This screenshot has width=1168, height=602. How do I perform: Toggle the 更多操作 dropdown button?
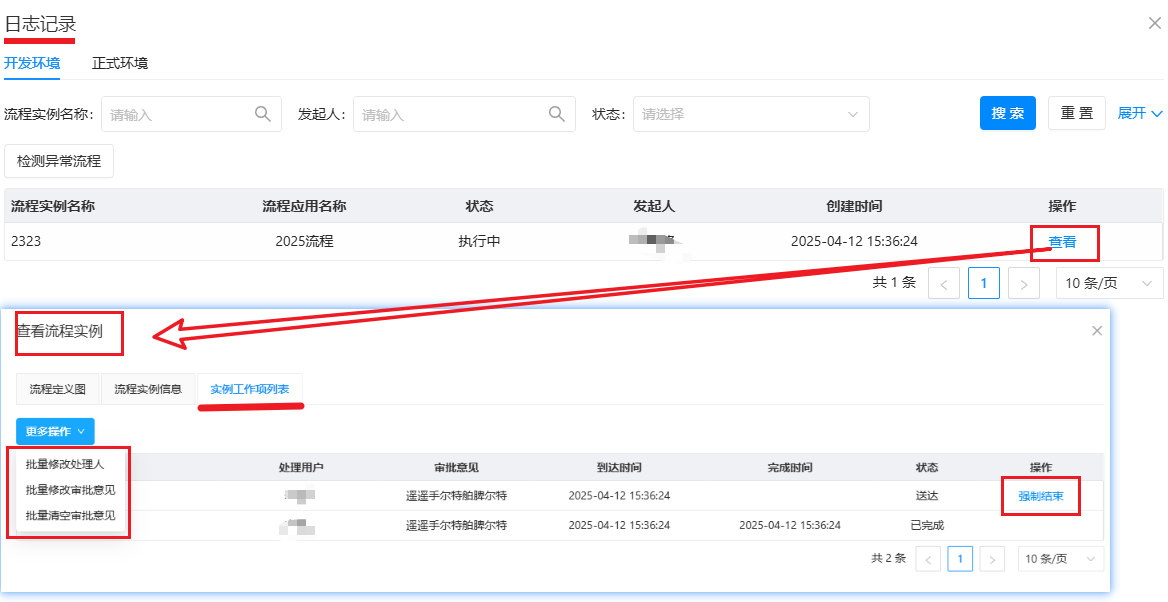(x=55, y=431)
